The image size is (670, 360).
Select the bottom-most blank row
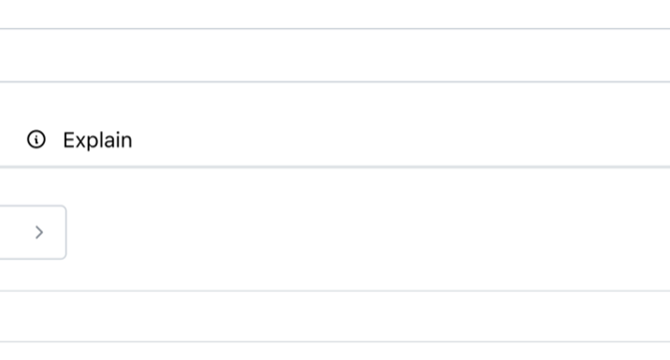click(x=335, y=351)
